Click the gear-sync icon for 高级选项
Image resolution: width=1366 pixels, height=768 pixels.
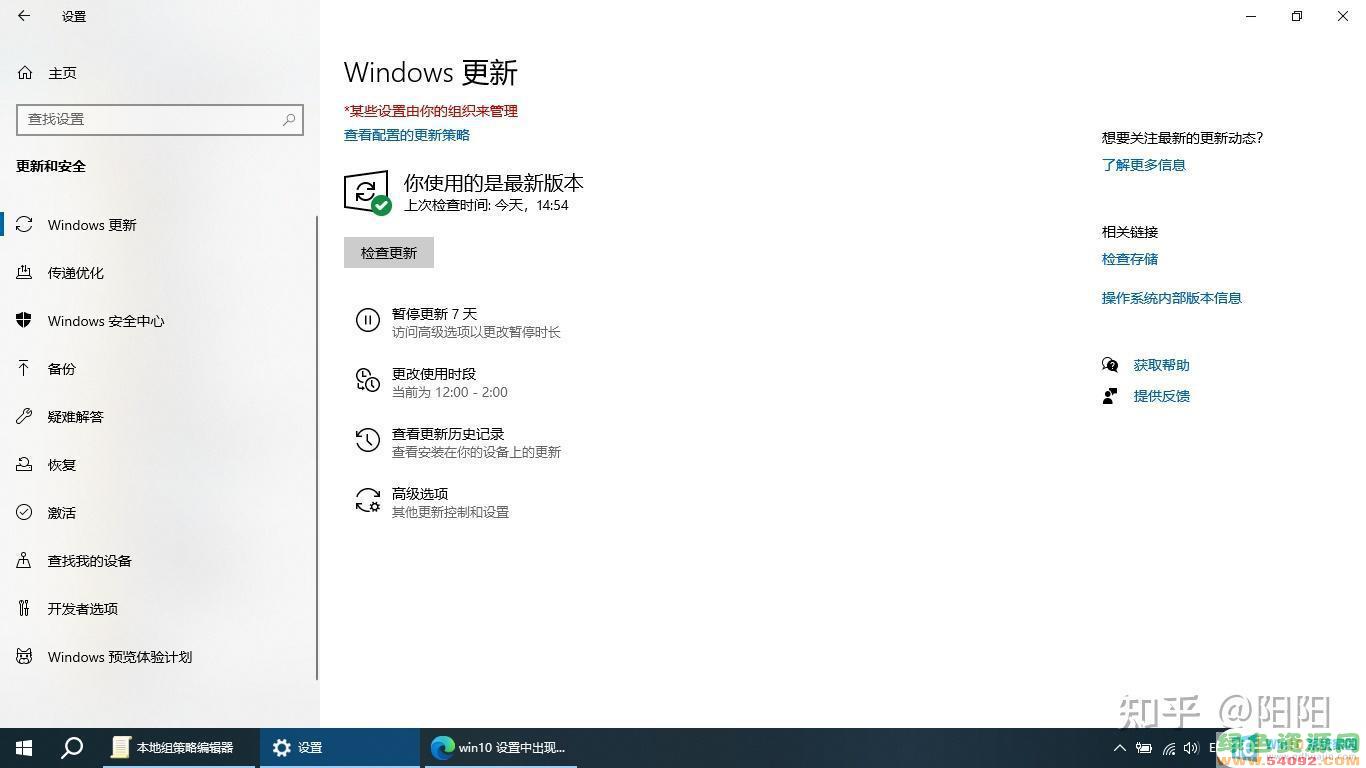[x=368, y=500]
